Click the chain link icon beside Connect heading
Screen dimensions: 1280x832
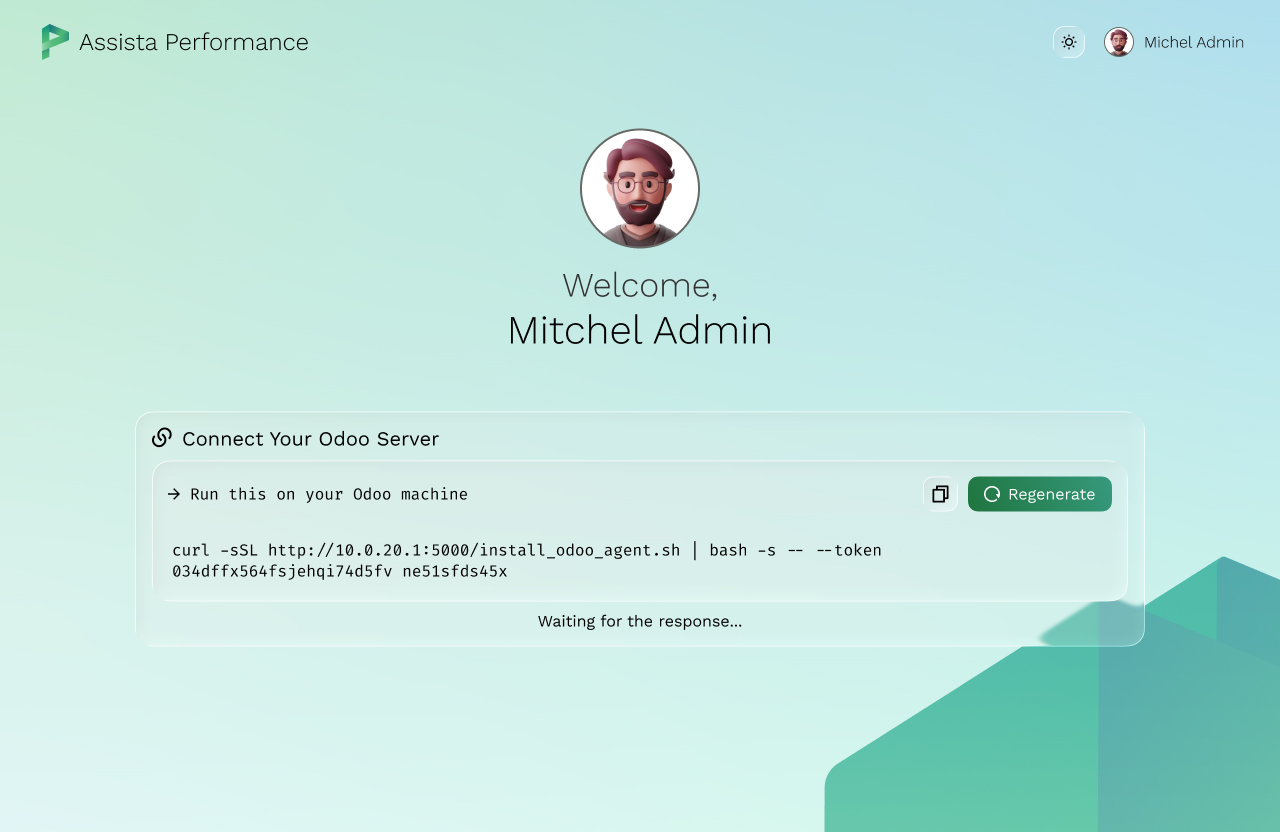162,438
